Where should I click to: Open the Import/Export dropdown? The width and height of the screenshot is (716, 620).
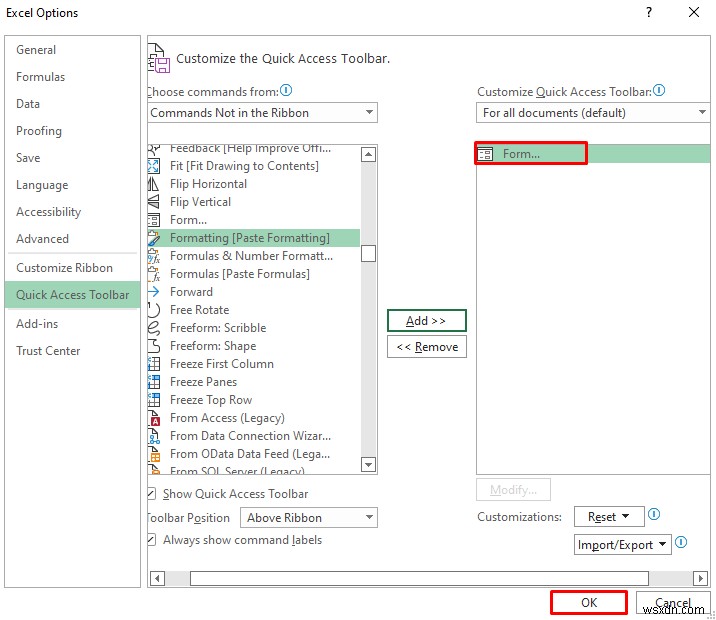(x=622, y=545)
